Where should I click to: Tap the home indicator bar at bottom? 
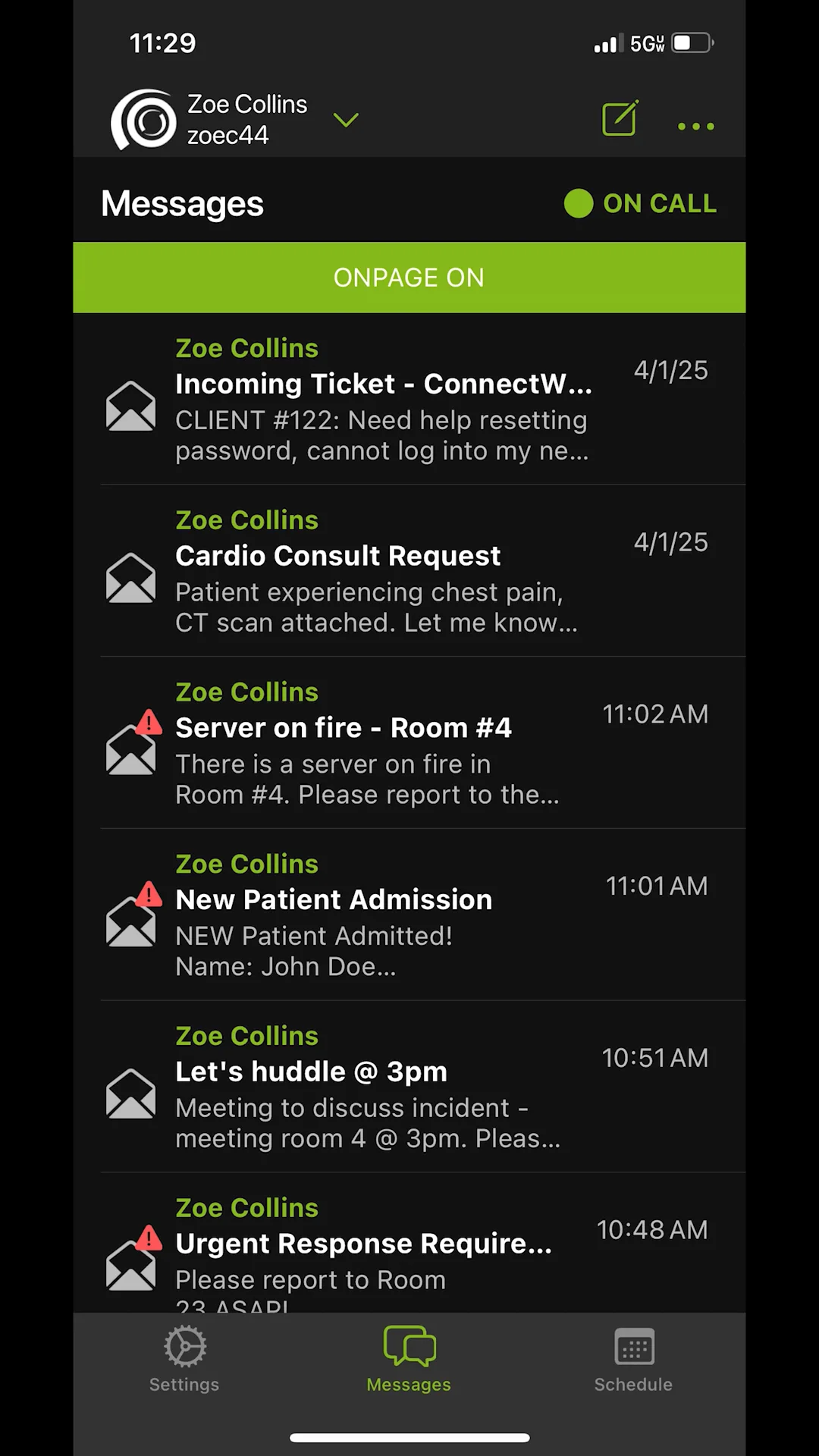pos(409,1438)
